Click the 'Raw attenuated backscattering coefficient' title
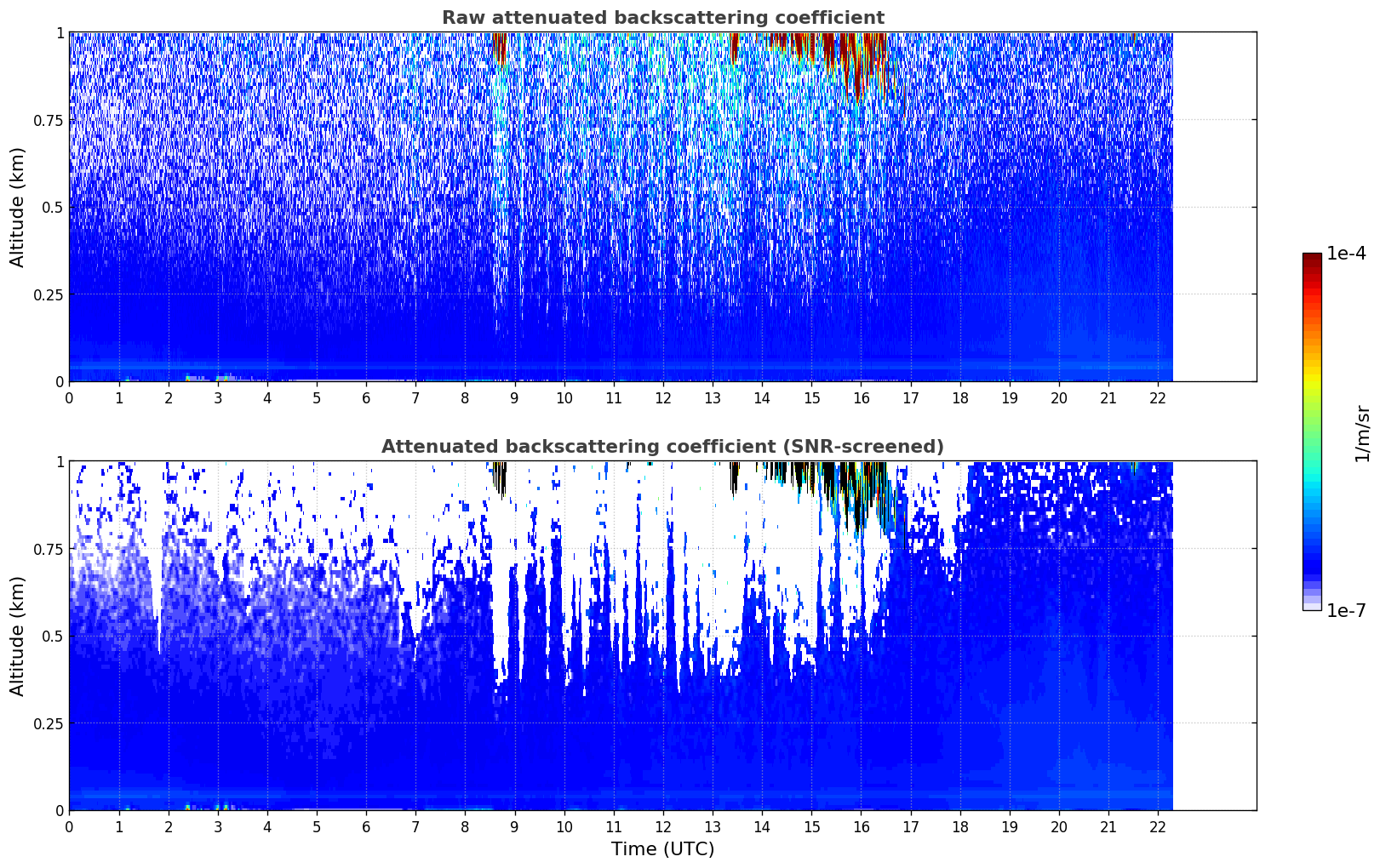1380x868 pixels. (662, 18)
